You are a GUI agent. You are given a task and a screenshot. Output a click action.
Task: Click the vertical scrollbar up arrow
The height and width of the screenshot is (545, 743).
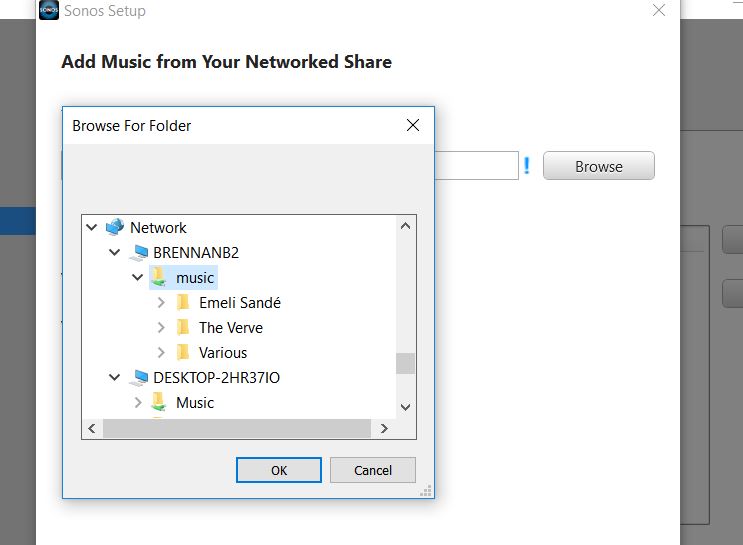405,226
